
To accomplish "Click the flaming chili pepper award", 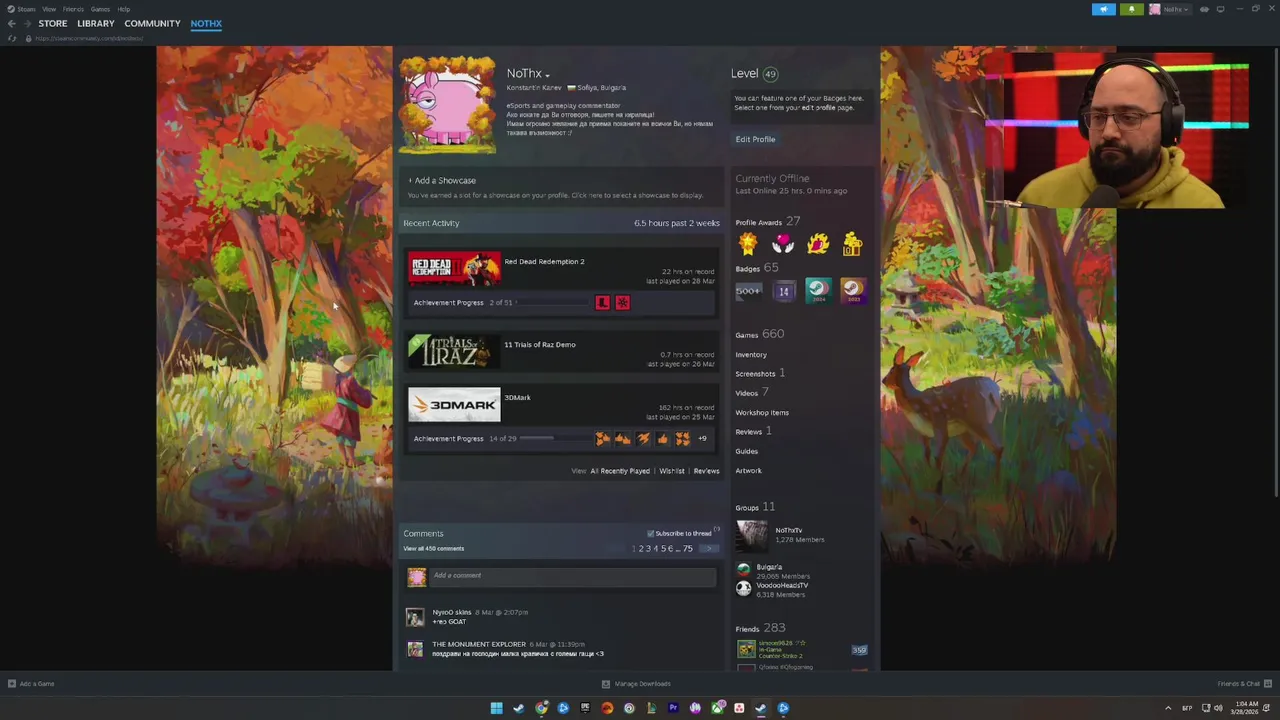I will point(818,243).
